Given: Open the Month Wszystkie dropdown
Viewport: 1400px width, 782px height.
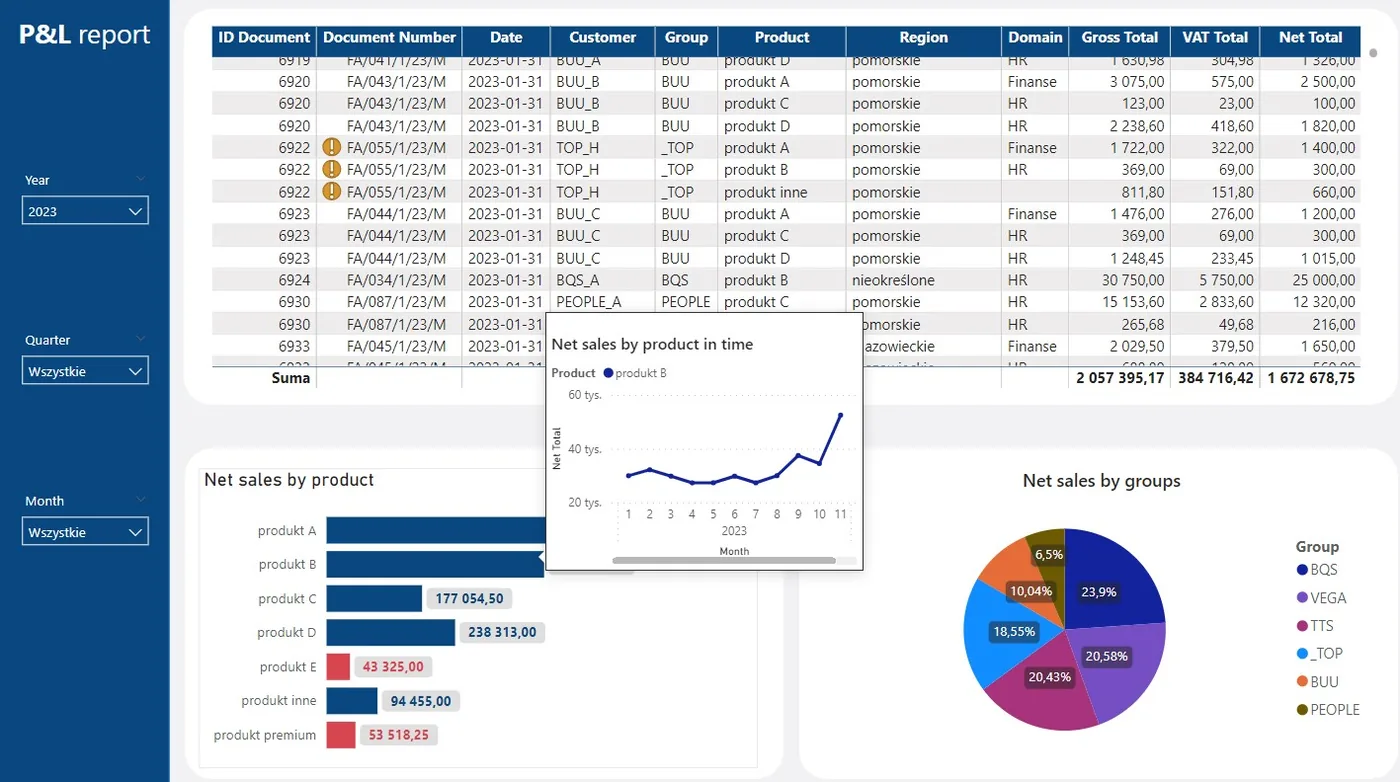Looking at the screenshot, I should (85, 532).
